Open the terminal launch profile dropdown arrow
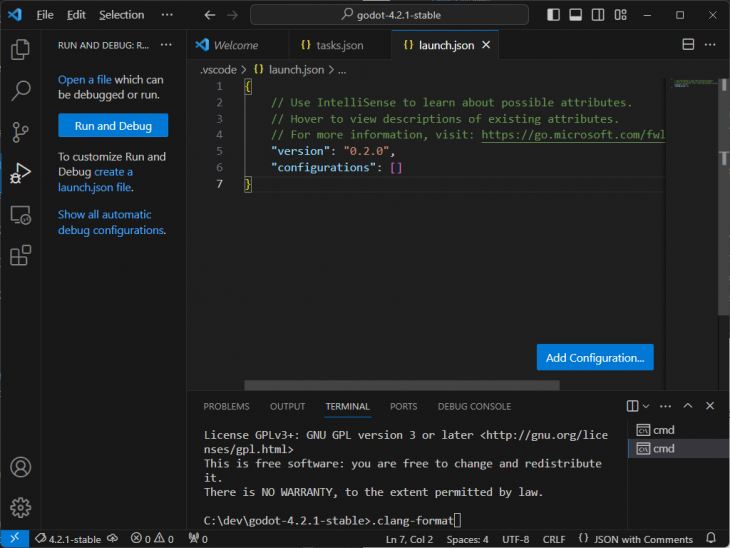Image resolution: width=730 pixels, height=548 pixels. (x=646, y=407)
